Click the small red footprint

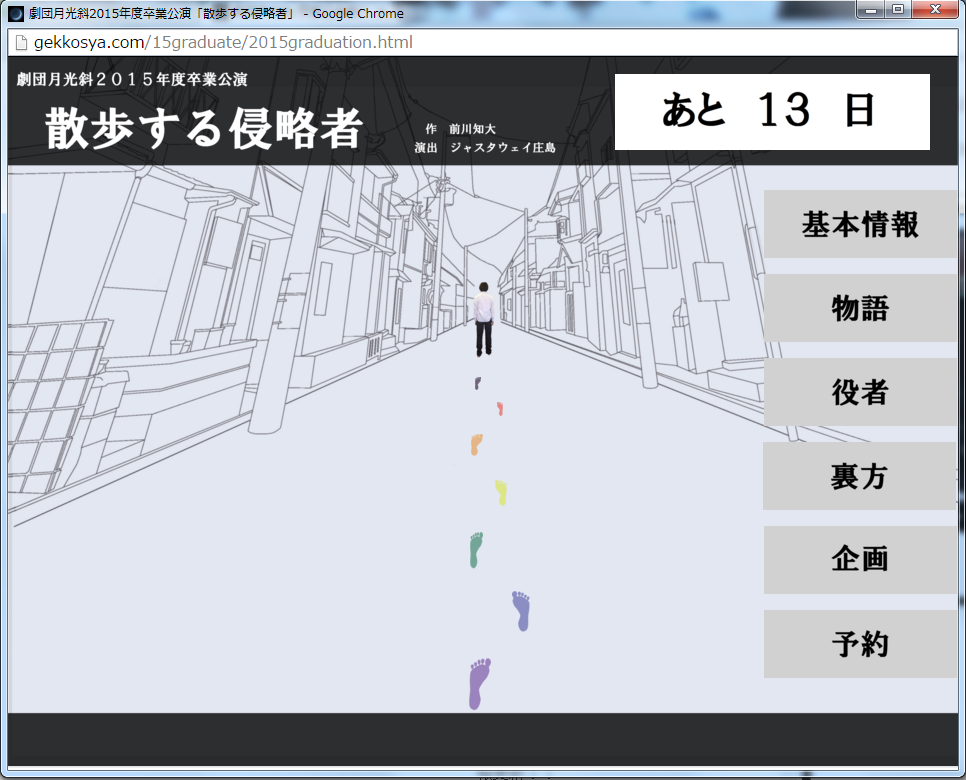500,408
